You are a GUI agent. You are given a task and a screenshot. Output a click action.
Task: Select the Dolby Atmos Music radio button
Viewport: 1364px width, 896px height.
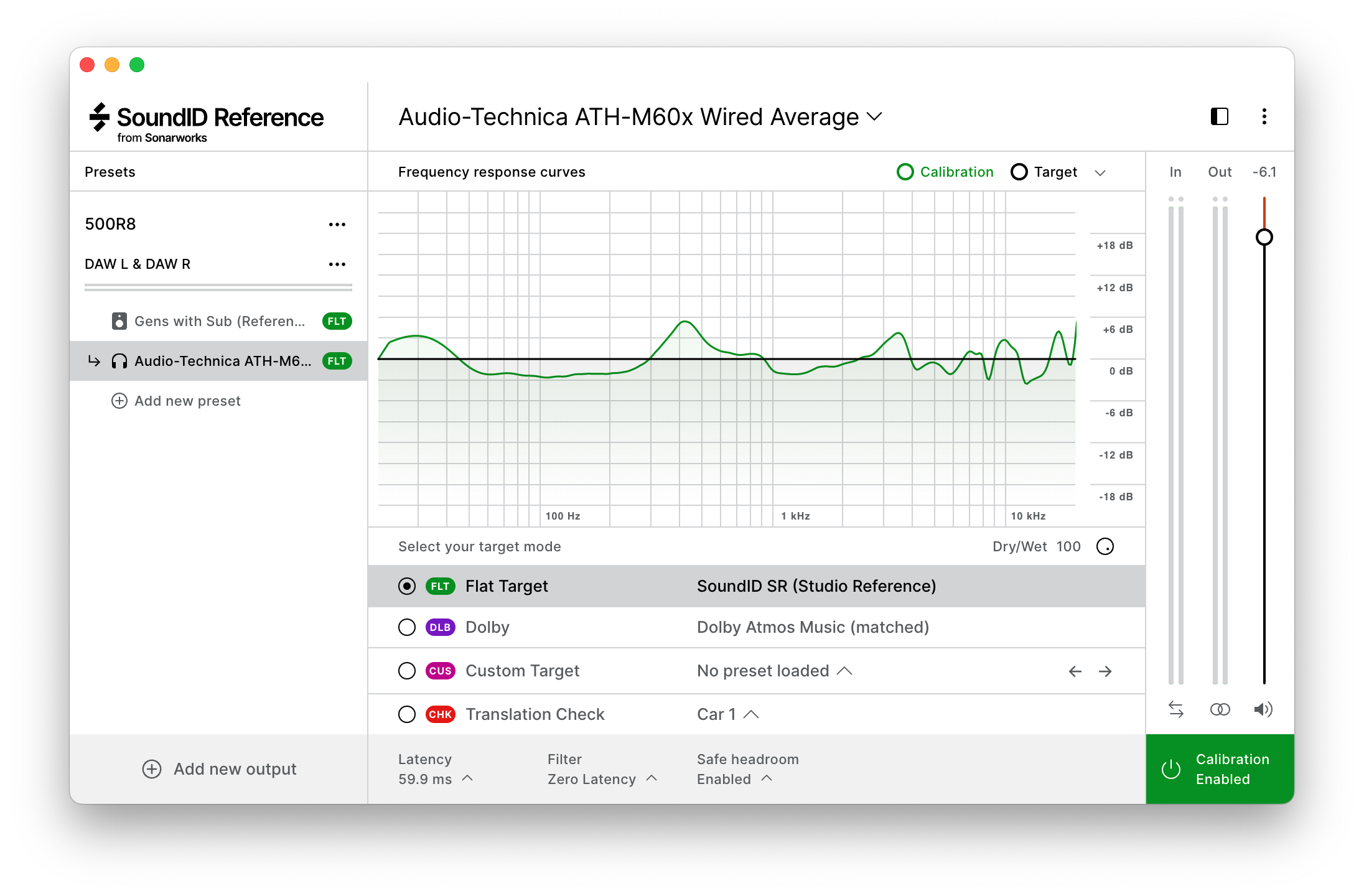point(407,627)
